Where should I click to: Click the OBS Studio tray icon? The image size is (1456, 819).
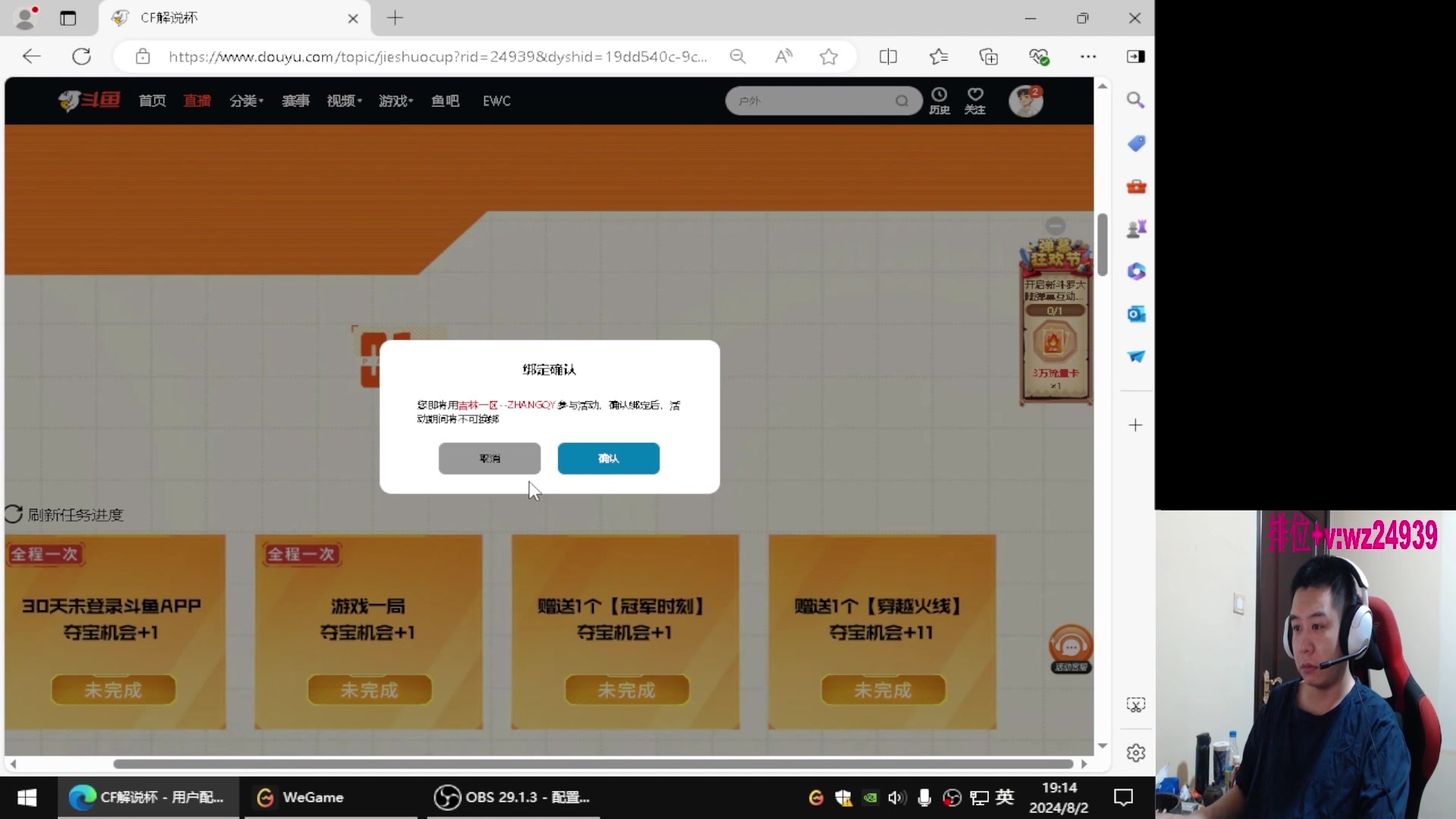(x=952, y=798)
